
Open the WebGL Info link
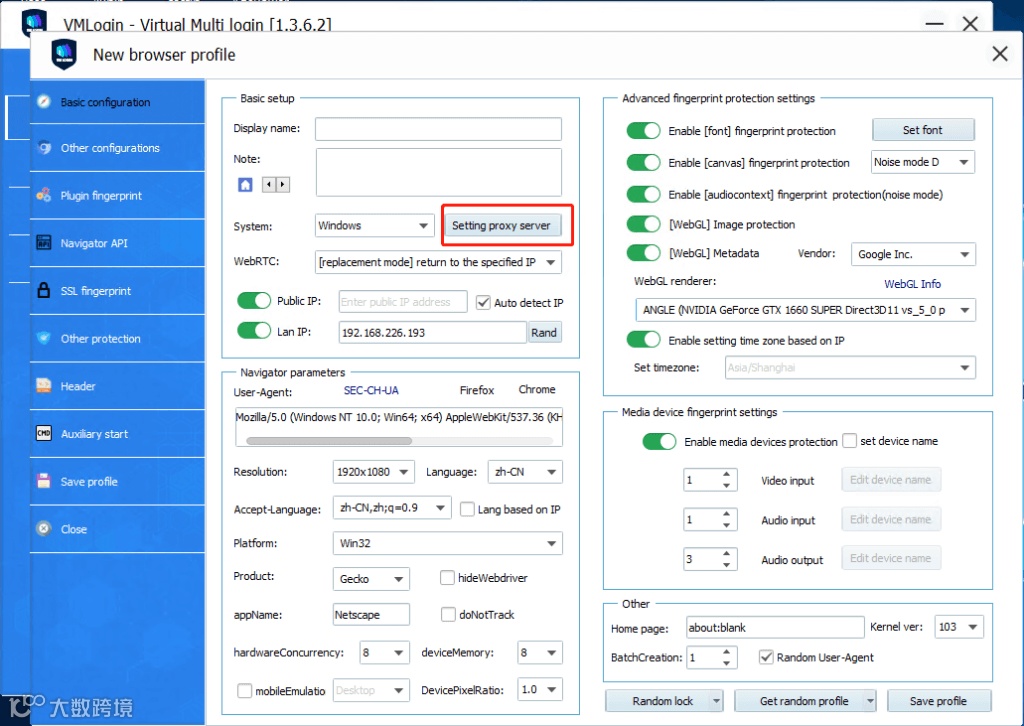click(x=912, y=284)
